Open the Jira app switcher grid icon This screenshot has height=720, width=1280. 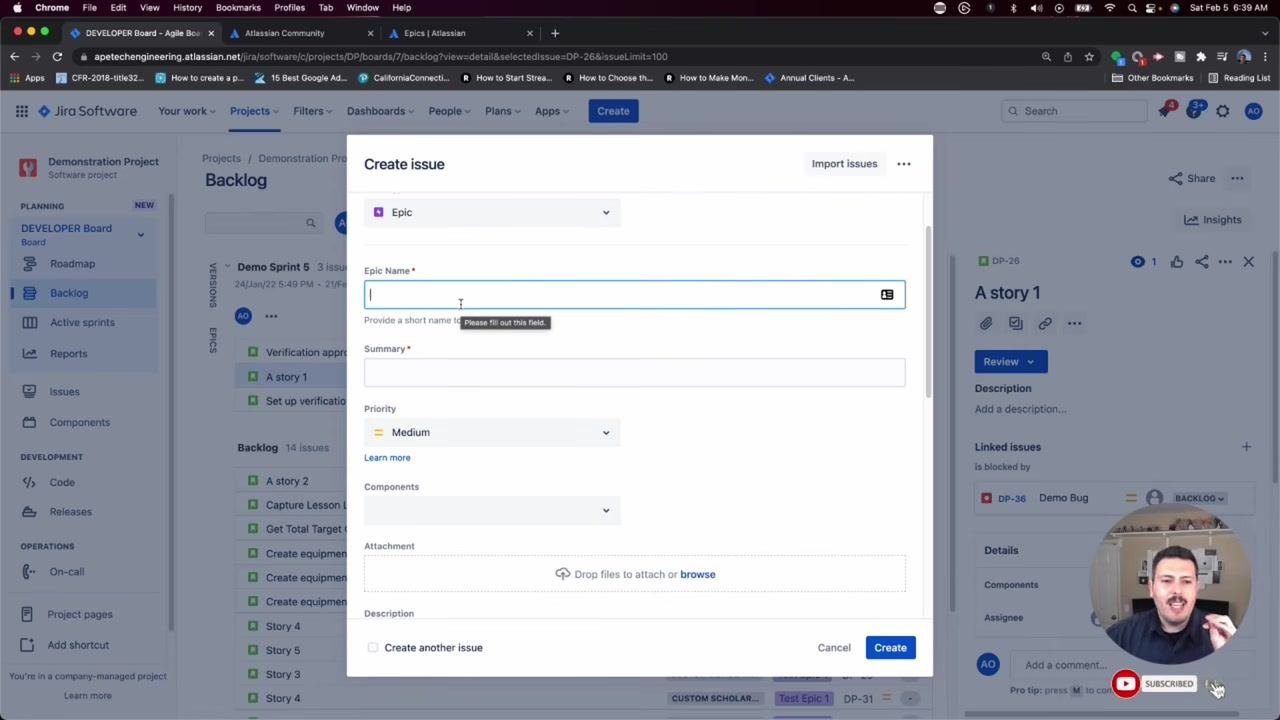point(22,111)
